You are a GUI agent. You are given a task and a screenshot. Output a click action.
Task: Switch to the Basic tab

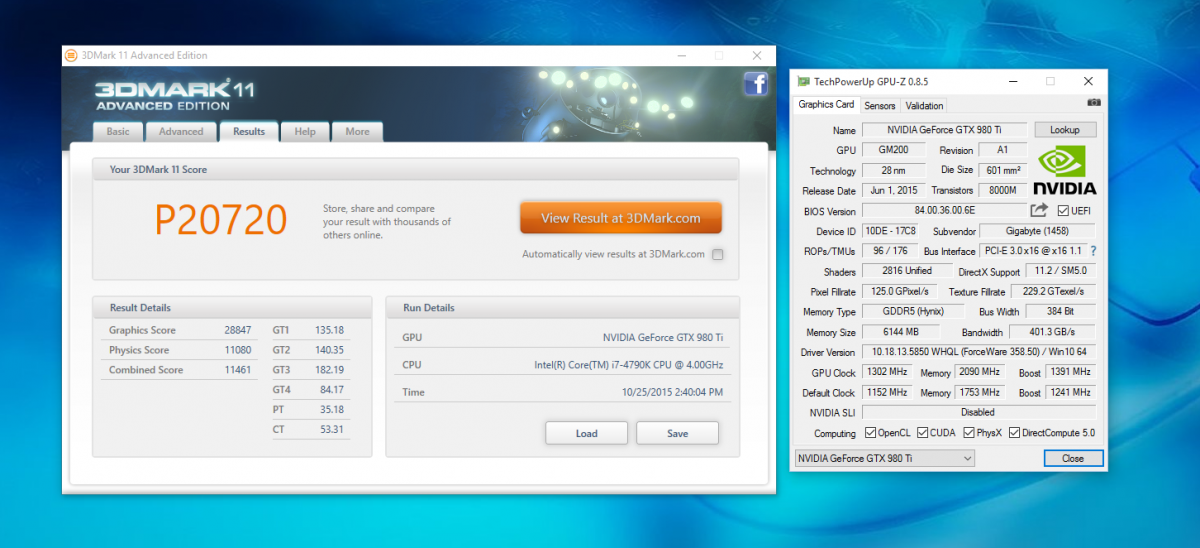pyautogui.click(x=118, y=131)
